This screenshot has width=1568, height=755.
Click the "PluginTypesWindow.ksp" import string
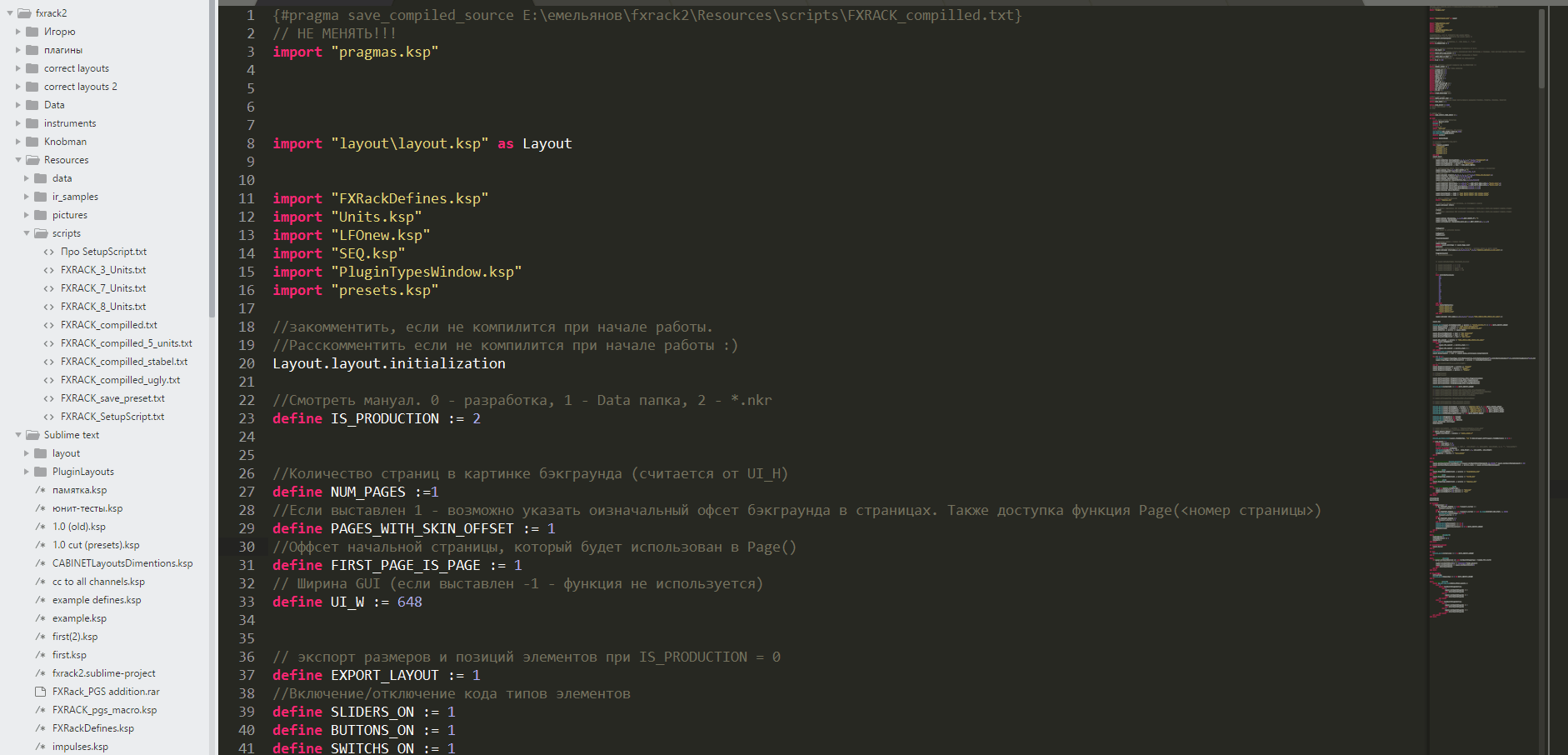coord(427,272)
